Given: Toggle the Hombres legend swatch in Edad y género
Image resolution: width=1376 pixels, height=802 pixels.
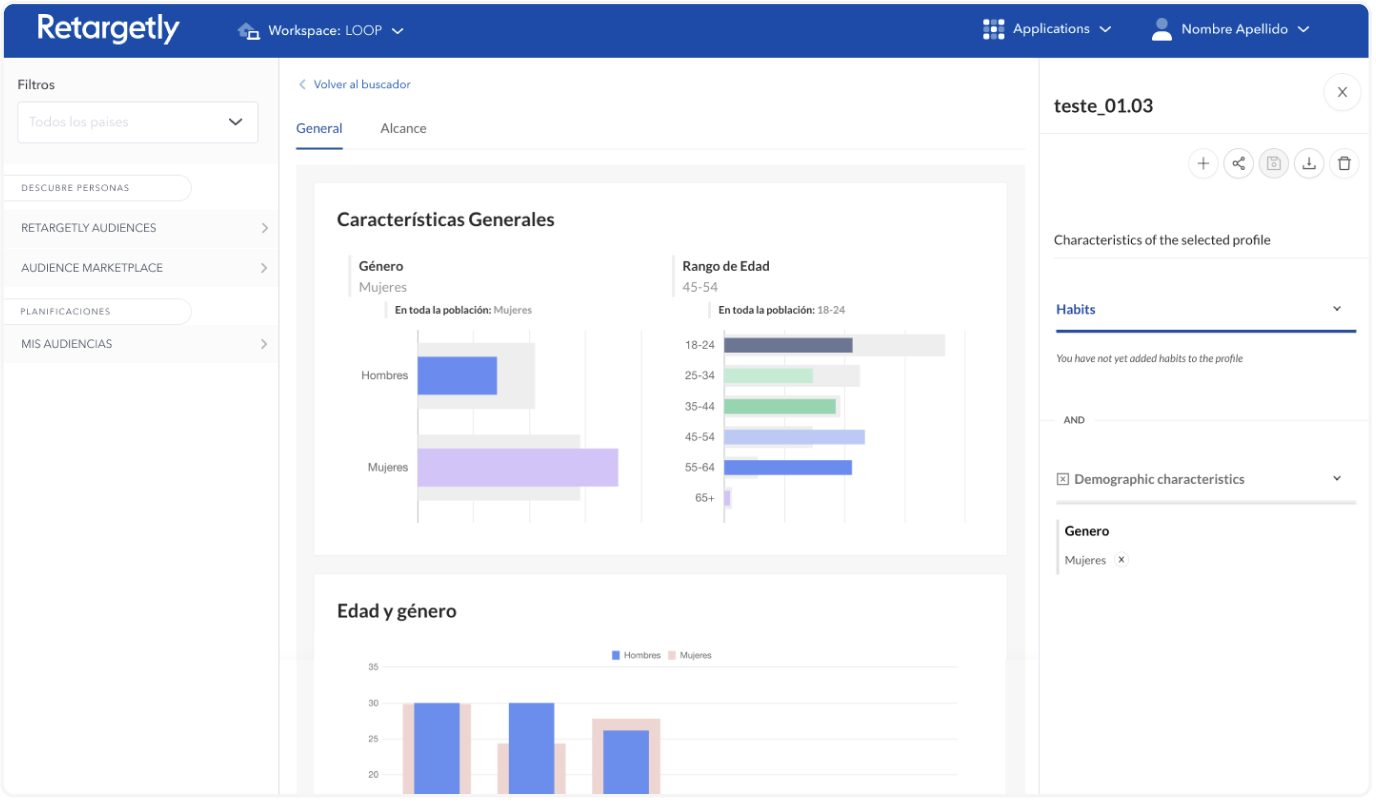Looking at the screenshot, I should click(x=616, y=656).
